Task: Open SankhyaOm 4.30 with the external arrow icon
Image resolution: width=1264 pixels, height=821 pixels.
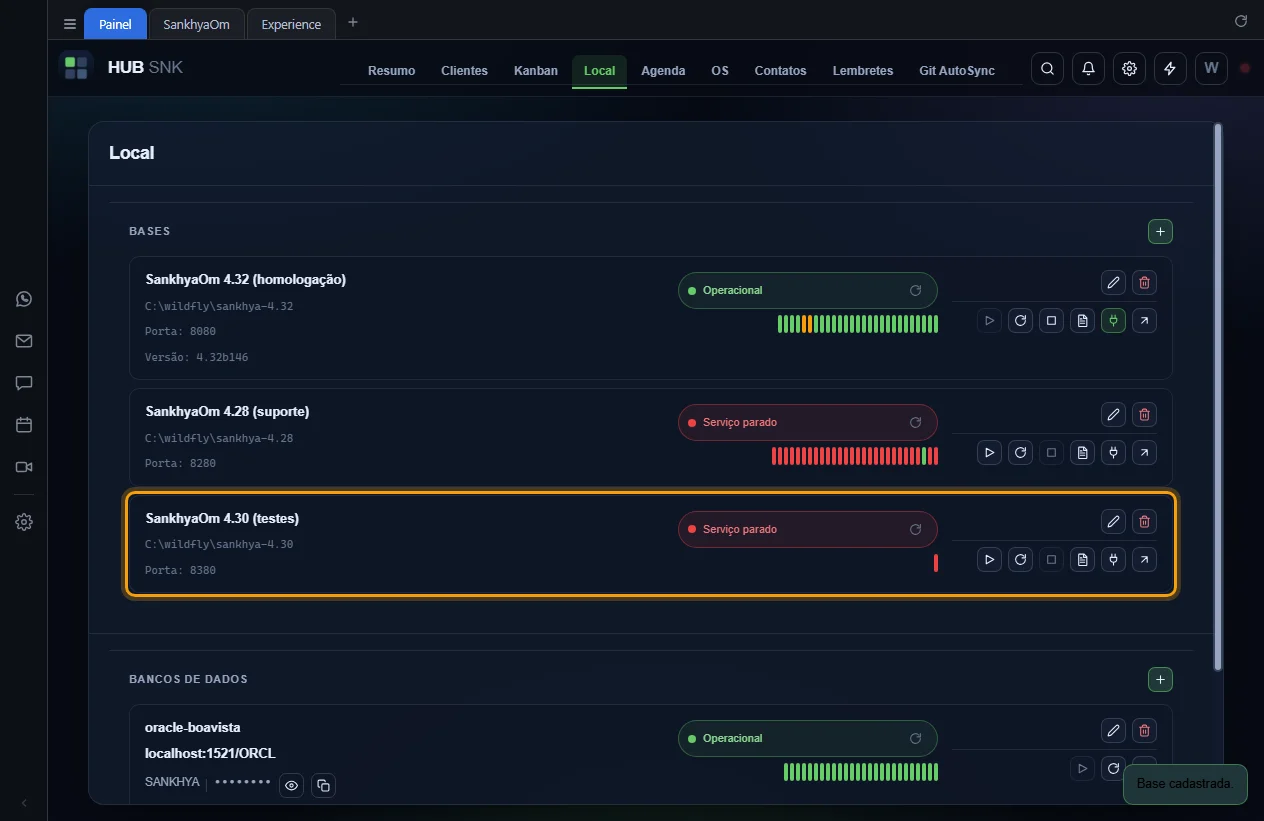Action: point(1144,560)
